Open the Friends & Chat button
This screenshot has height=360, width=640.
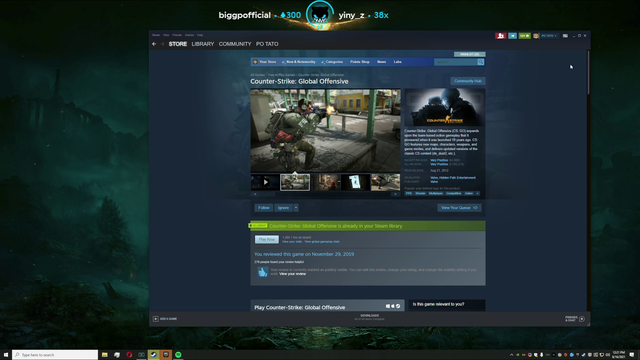[x=575, y=319]
